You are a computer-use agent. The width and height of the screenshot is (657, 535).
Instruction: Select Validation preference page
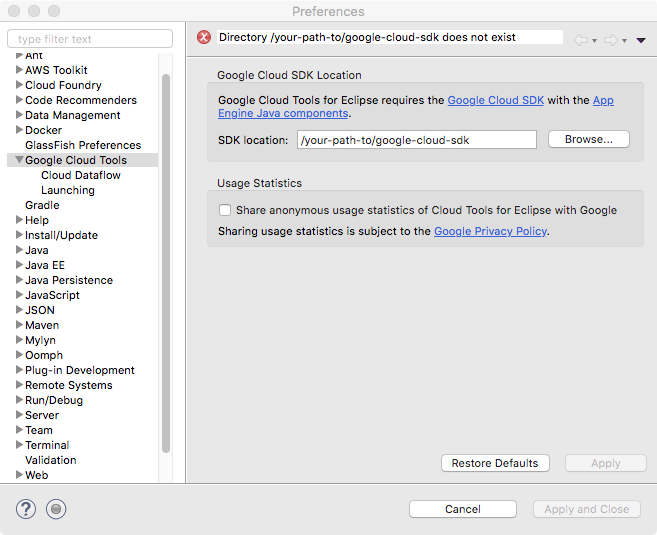[x=50, y=460]
